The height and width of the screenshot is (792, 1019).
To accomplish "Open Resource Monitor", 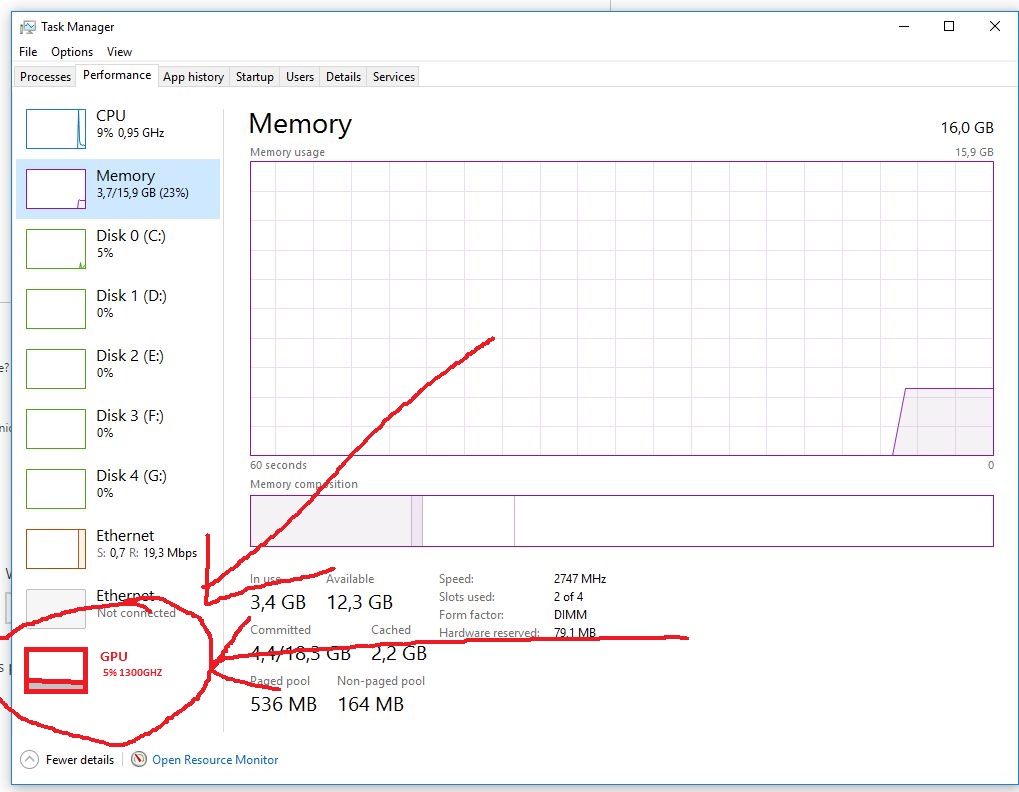I will coord(214,760).
